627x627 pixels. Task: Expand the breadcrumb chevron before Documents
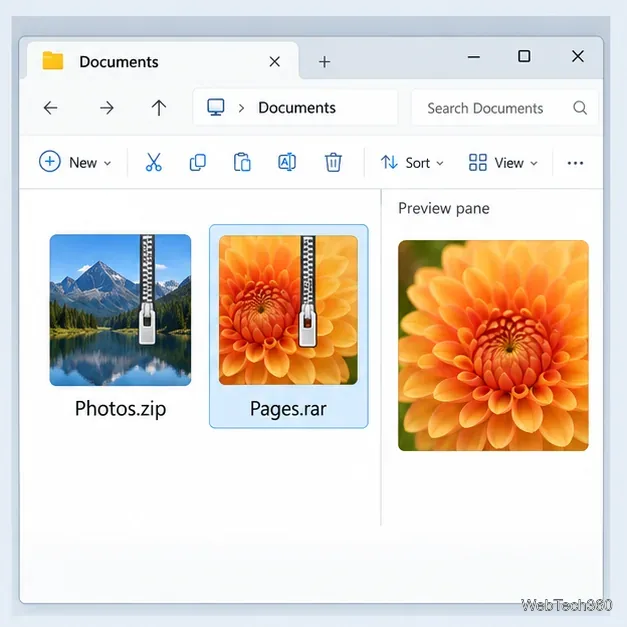tap(241, 108)
